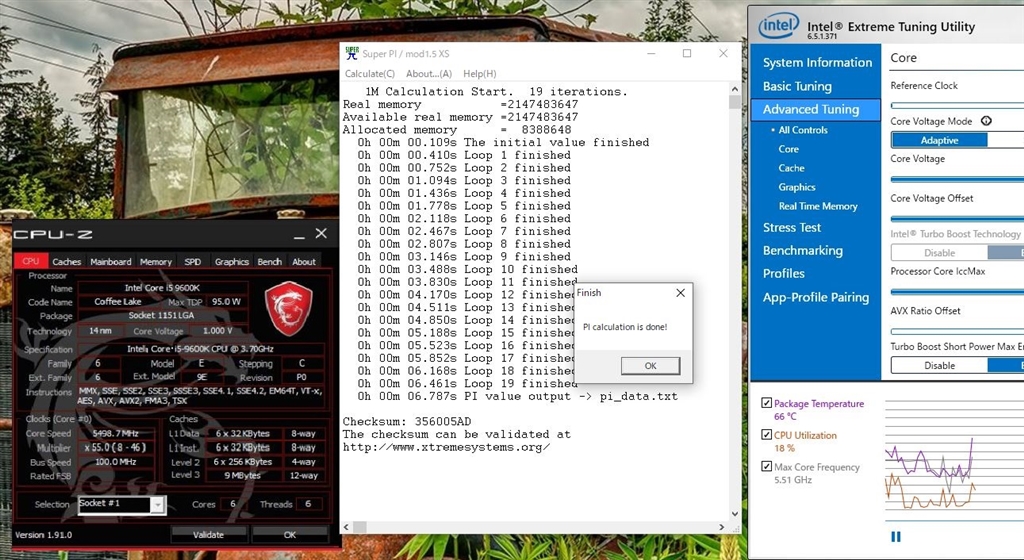Adjust the Core Voltage Offset slider

(x=957, y=219)
